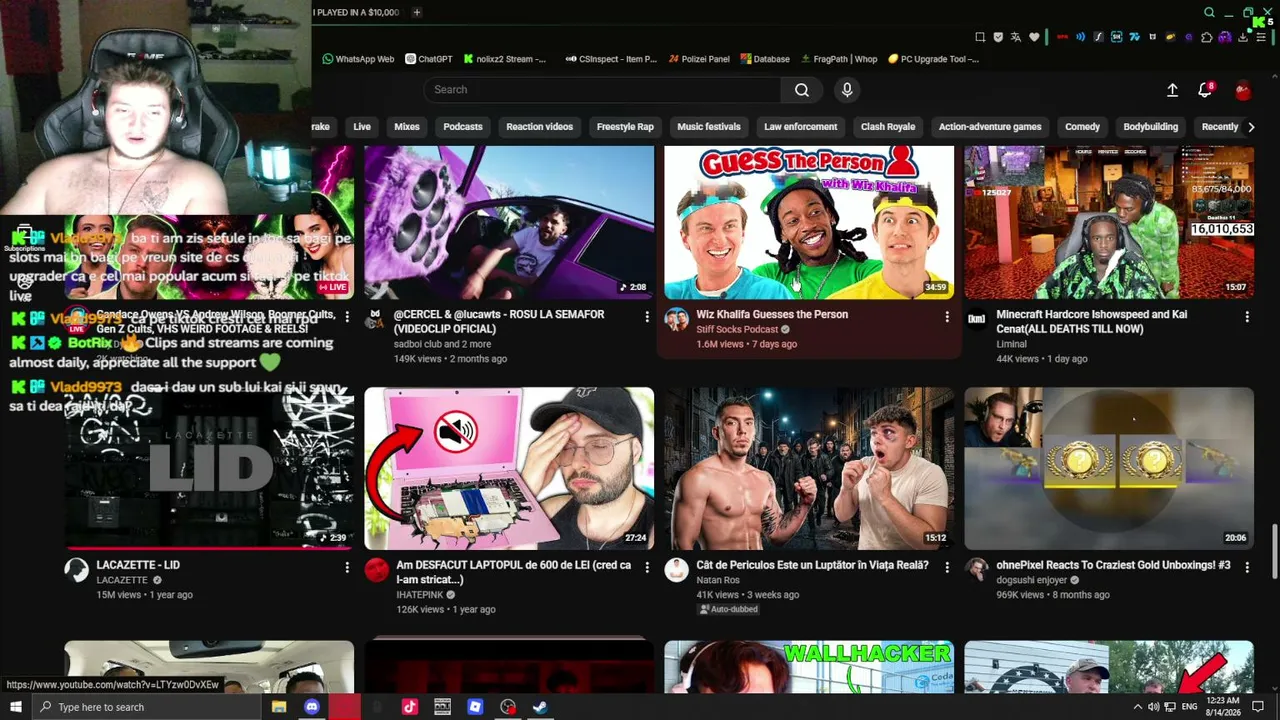Open the ChatGPT bookmark
The width and height of the screenshot is (1280, 720).
pos(429,59)
